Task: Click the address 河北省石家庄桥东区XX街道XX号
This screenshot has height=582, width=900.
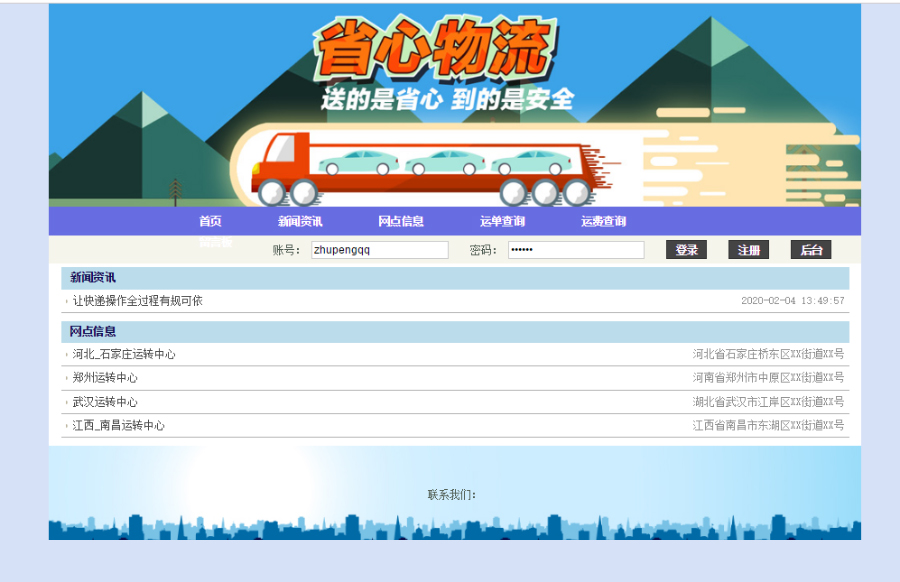Action: click(768, 354)
